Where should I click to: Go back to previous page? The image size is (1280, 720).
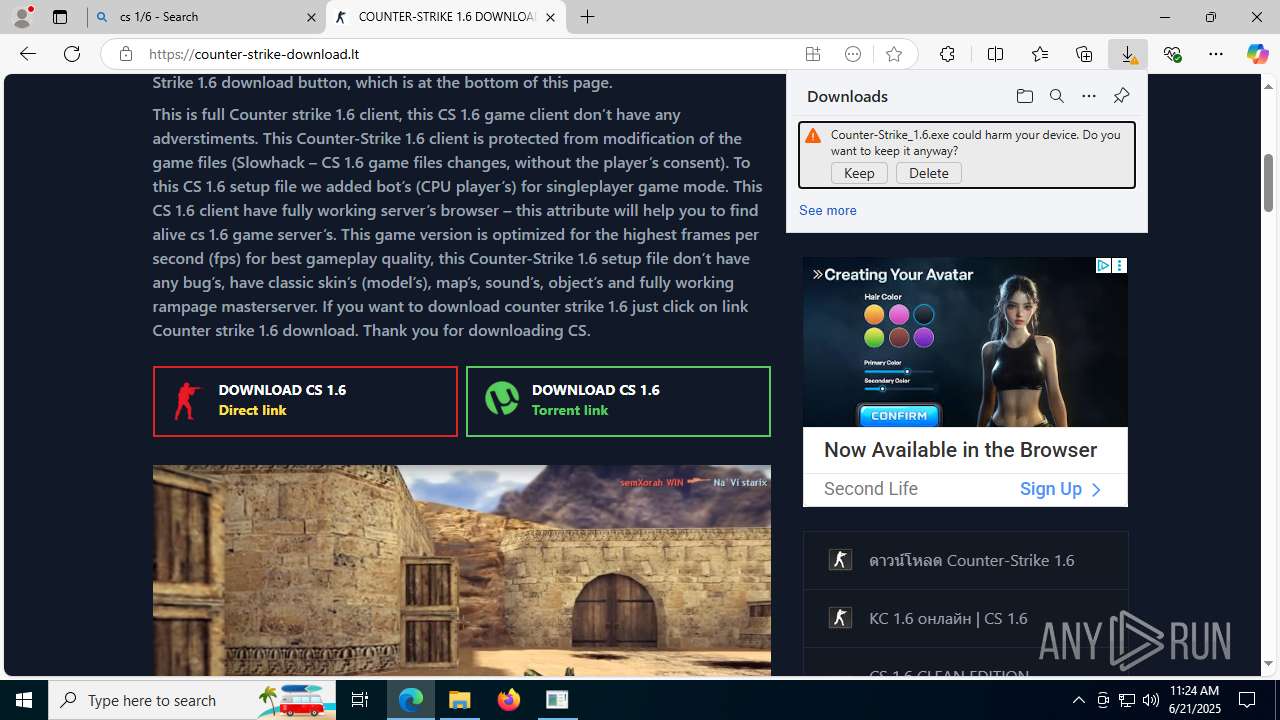[x=28, y=54]
